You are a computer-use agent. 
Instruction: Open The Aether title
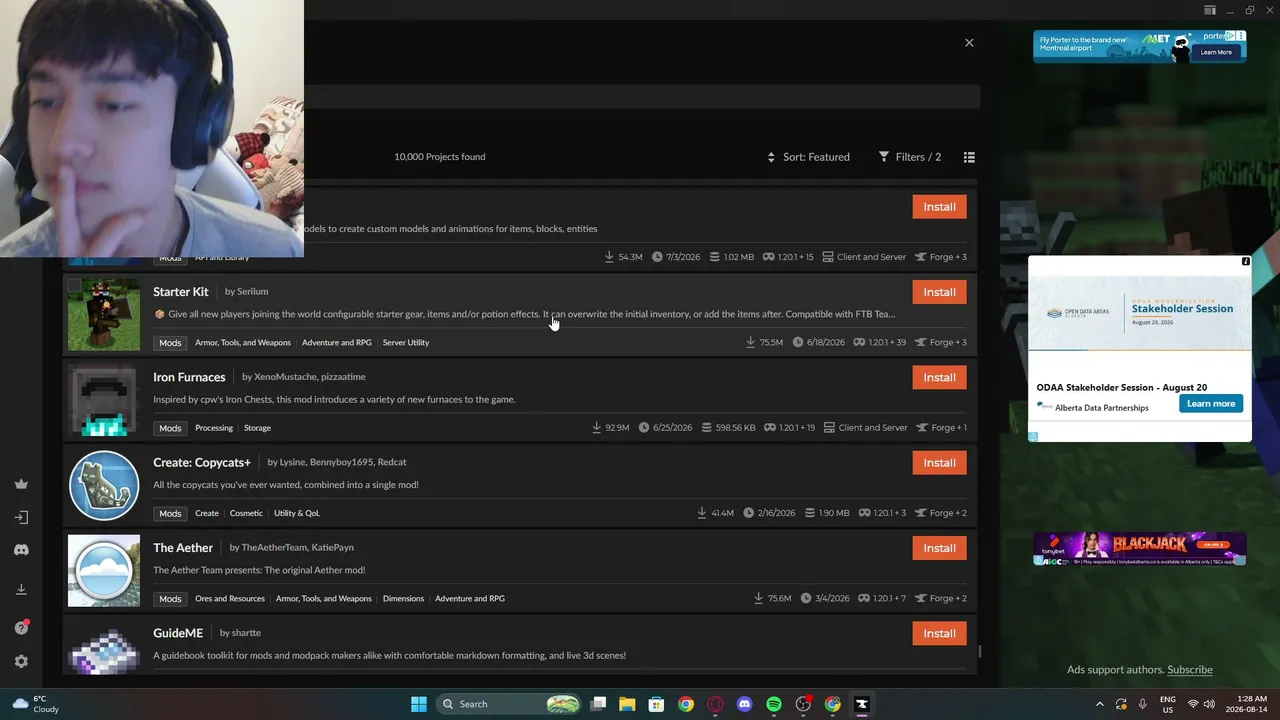[x=183, y=548]
